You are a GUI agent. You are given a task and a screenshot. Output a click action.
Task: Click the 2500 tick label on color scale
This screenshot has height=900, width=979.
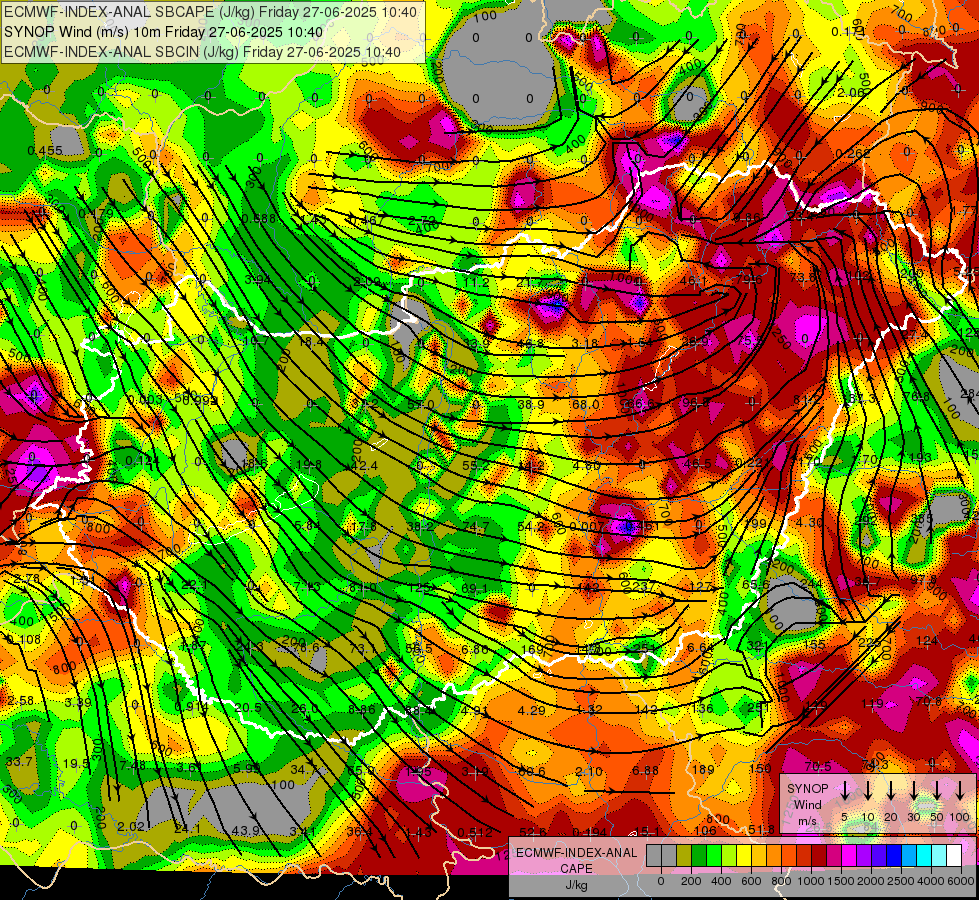(x=901, y=881)
